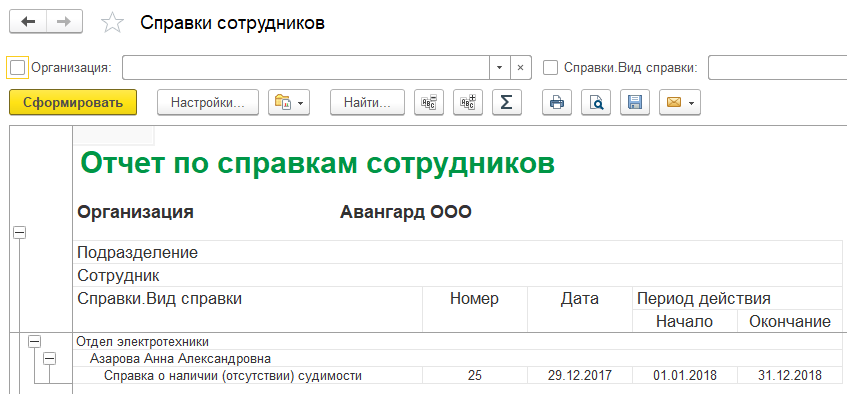Select the Отдел электротехники row

pyautogui.click(x=457, y=342)
